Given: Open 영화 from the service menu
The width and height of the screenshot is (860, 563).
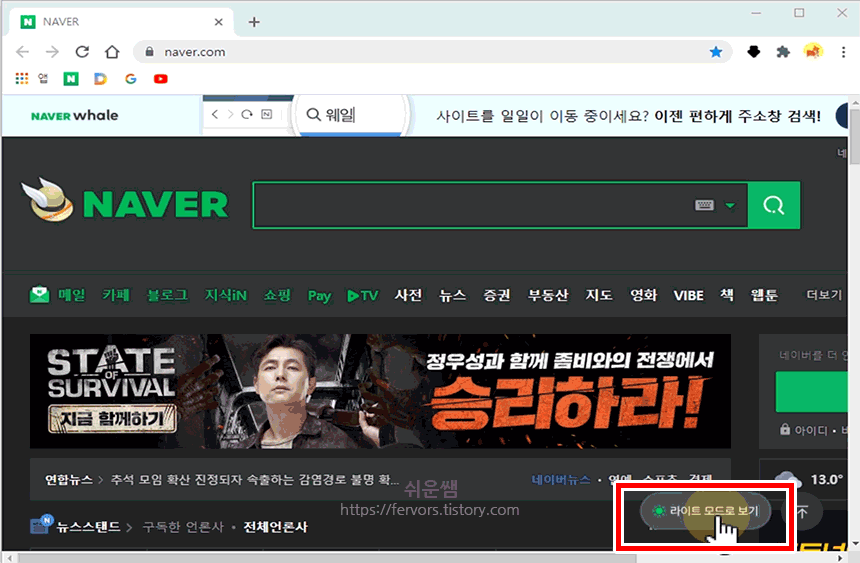Looking at the screenshot, I should click(643, 295).
